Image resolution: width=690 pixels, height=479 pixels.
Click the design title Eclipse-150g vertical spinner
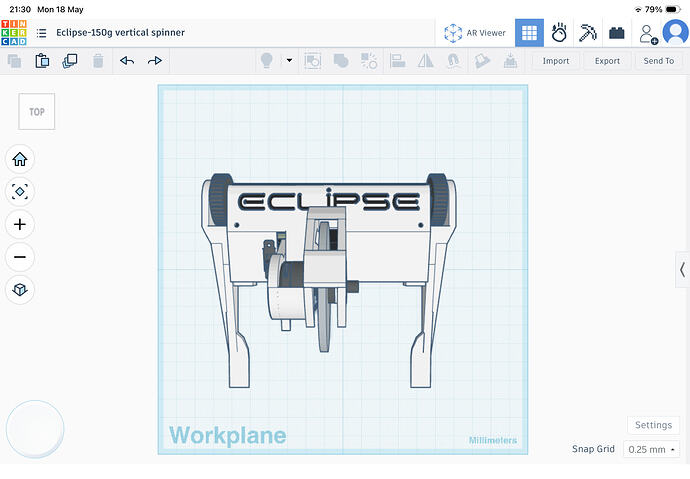click(x=121, y=33)
